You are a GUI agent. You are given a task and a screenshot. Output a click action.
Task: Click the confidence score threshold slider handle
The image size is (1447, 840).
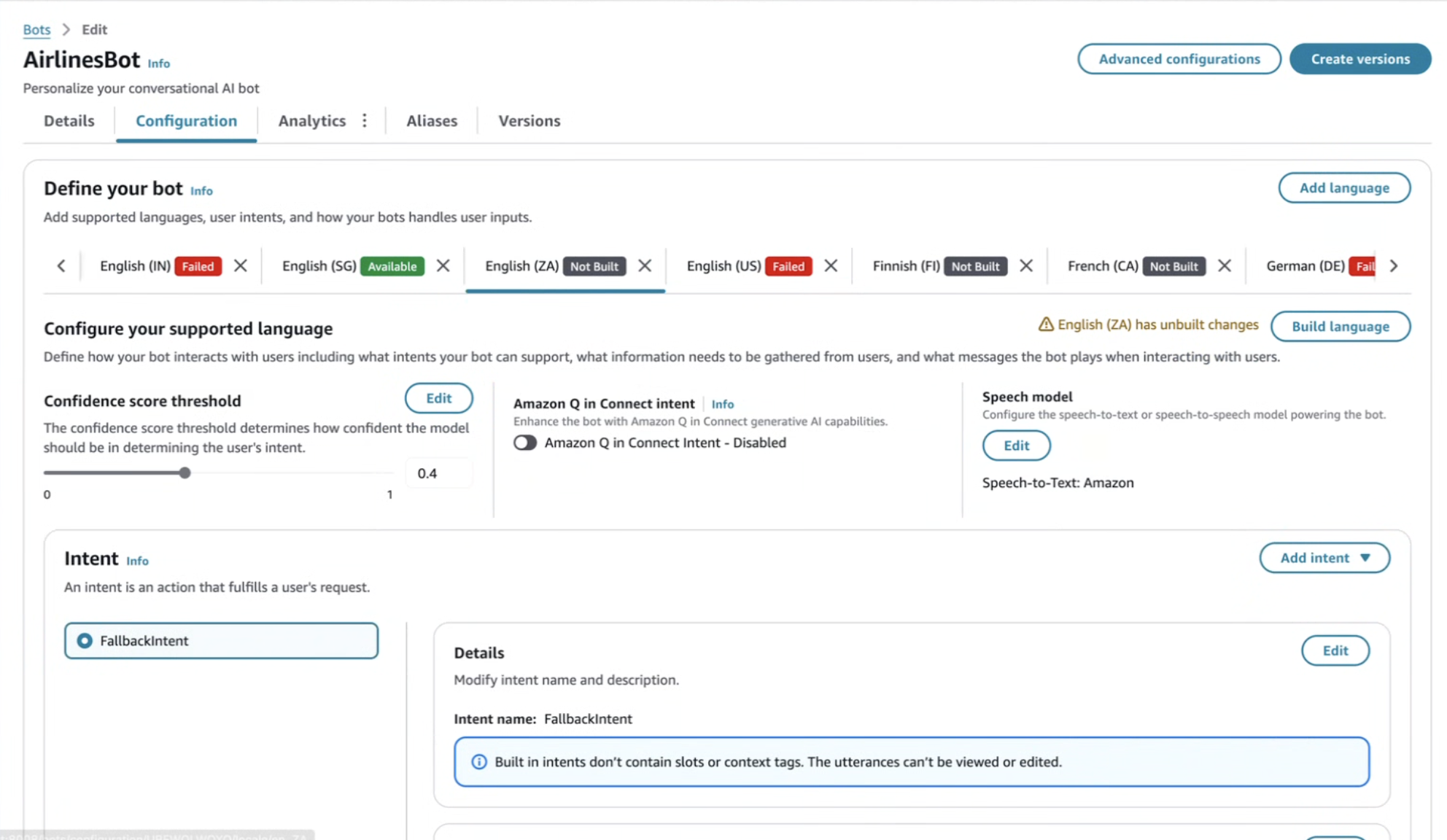(x=185, y=472)
